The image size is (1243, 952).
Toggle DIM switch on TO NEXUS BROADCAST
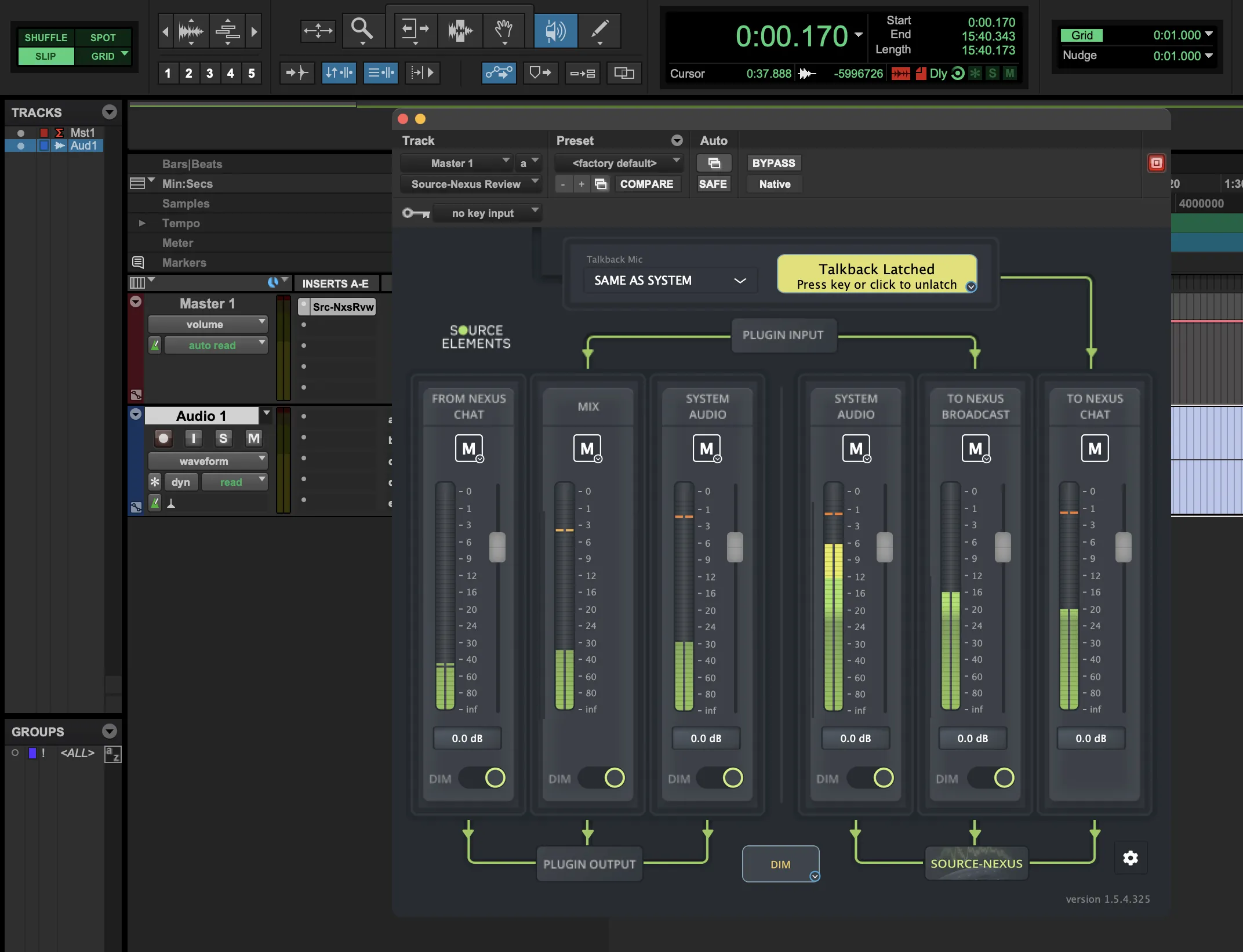coord(991,777)
